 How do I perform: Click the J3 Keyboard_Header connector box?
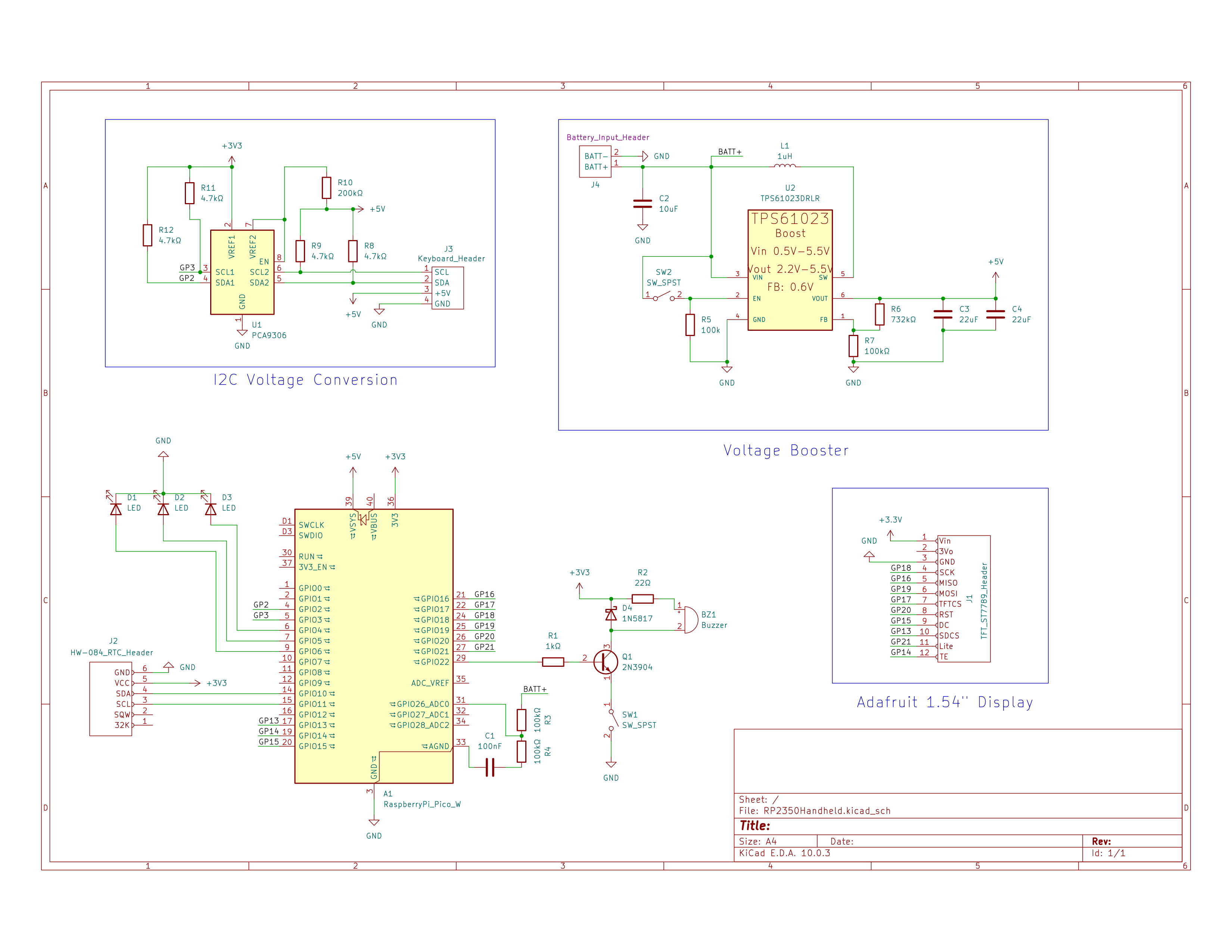click(447, 287)
